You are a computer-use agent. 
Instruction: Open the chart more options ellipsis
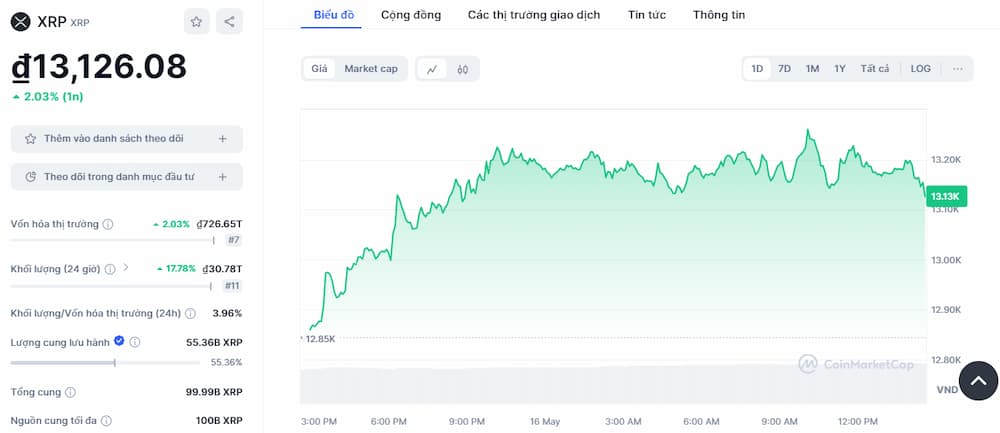(x=957, y=69)
